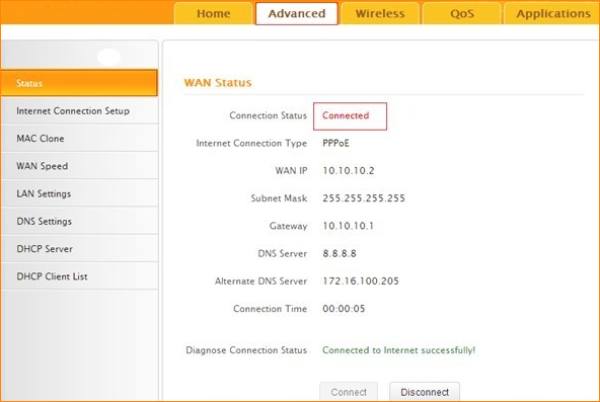This screenshot has height=402, width=600.
Task: Select Status in the sidebar
Action: (79, 83)
